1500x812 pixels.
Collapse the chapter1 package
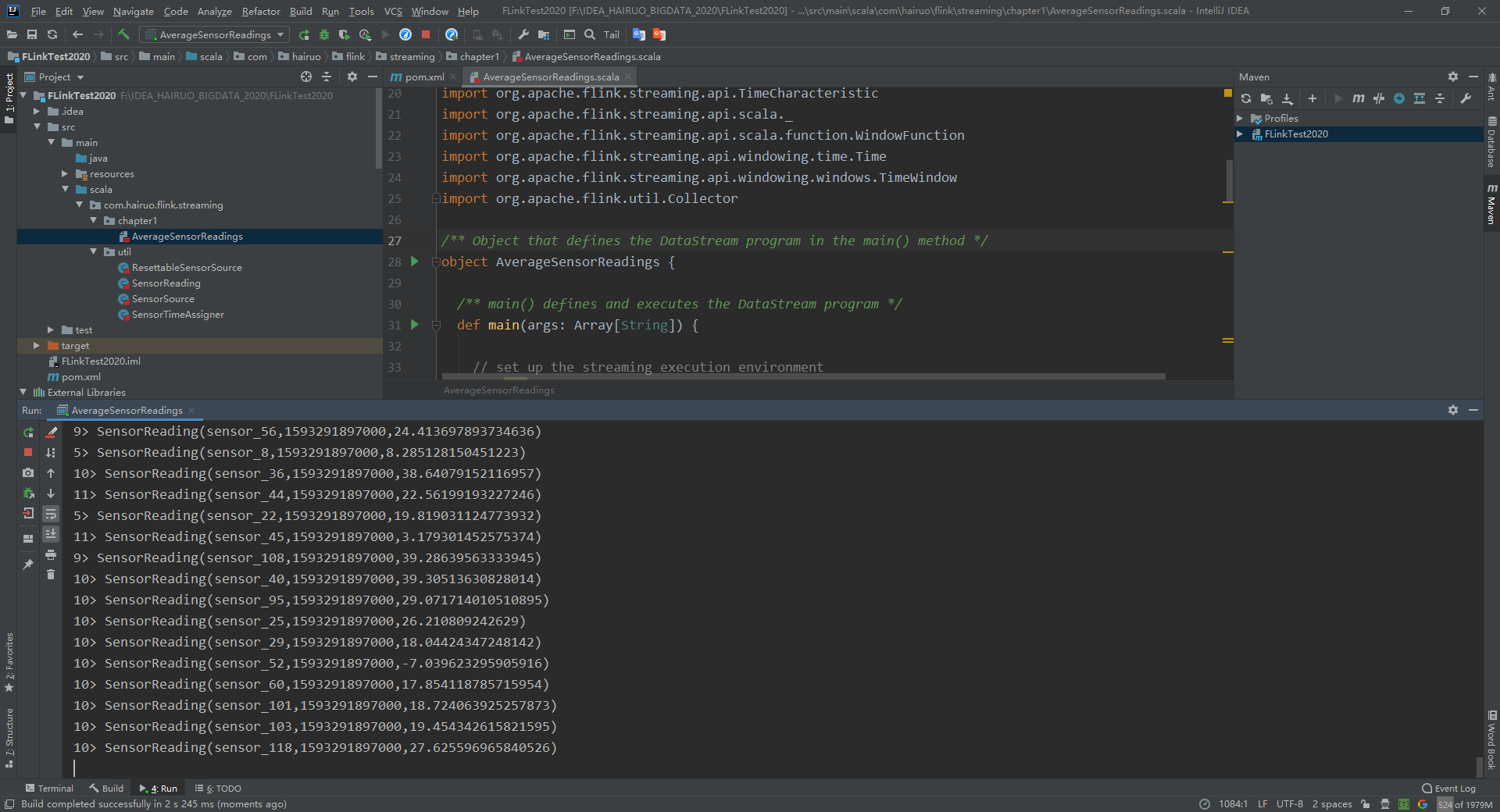point(94,221)
